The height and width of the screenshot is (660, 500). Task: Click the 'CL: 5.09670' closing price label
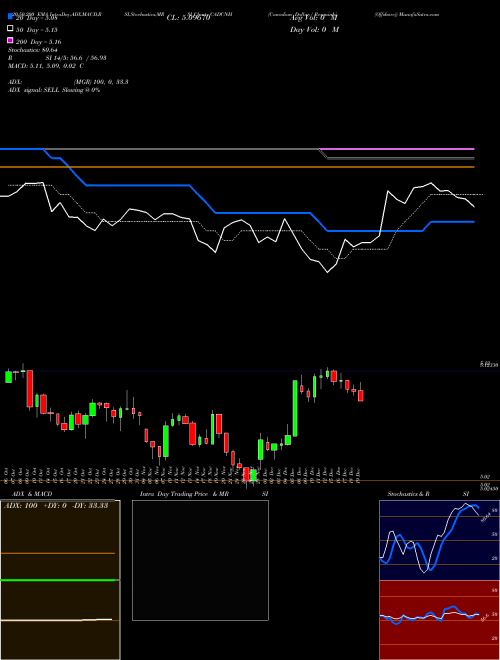[188, 18]
